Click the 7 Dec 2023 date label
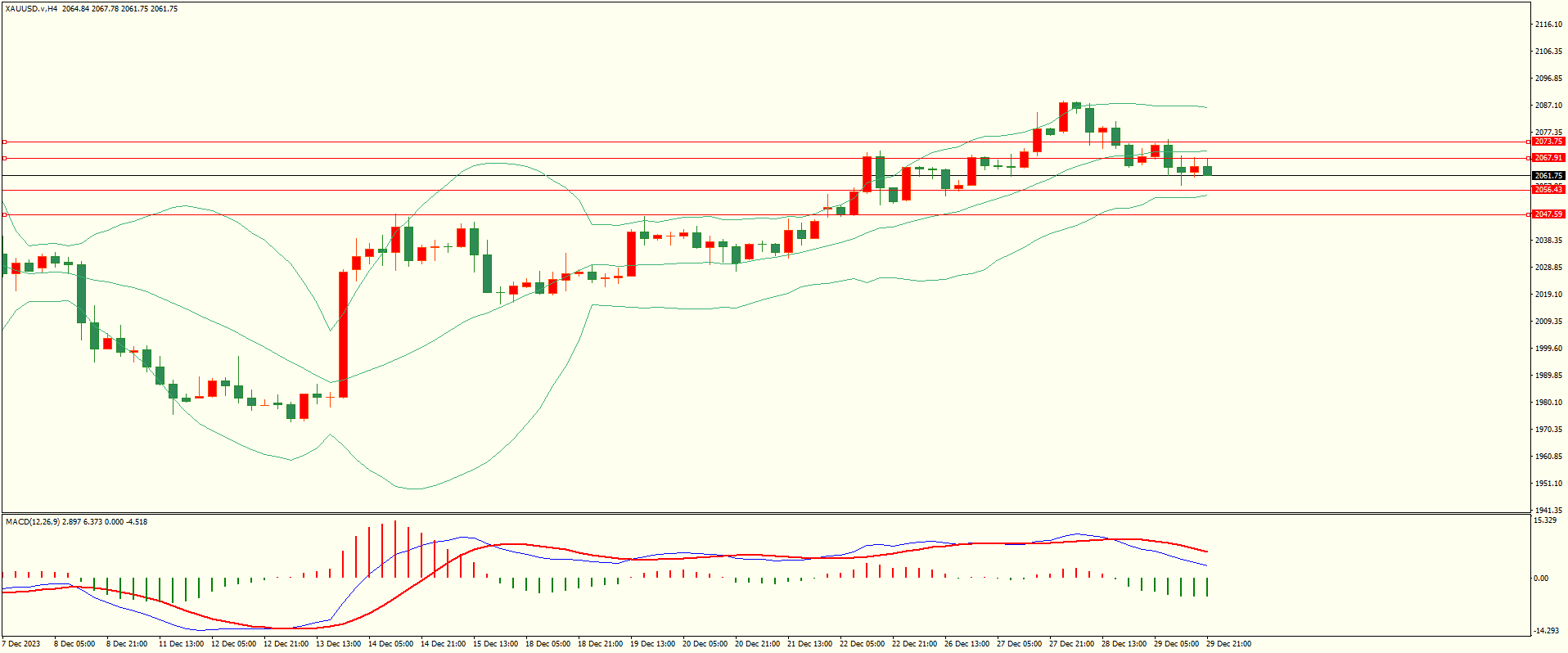This screenshot has width=1568, height=653. pyautogui.click(x=22, y=644)
